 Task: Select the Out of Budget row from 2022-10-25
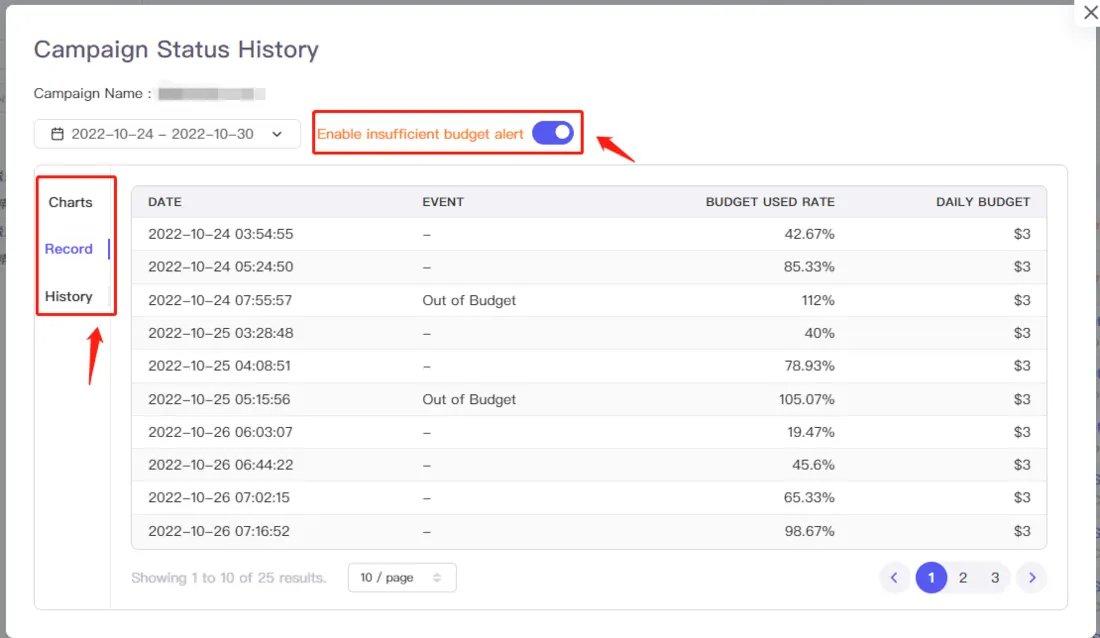pos(588,399)
